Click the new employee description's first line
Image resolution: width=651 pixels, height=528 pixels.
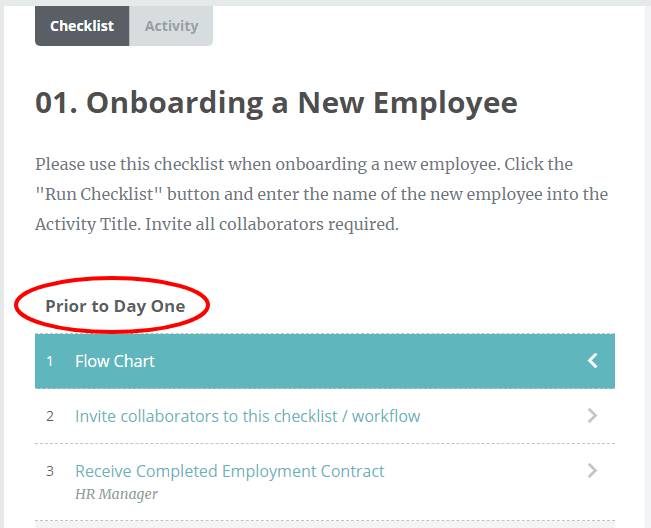304,164
